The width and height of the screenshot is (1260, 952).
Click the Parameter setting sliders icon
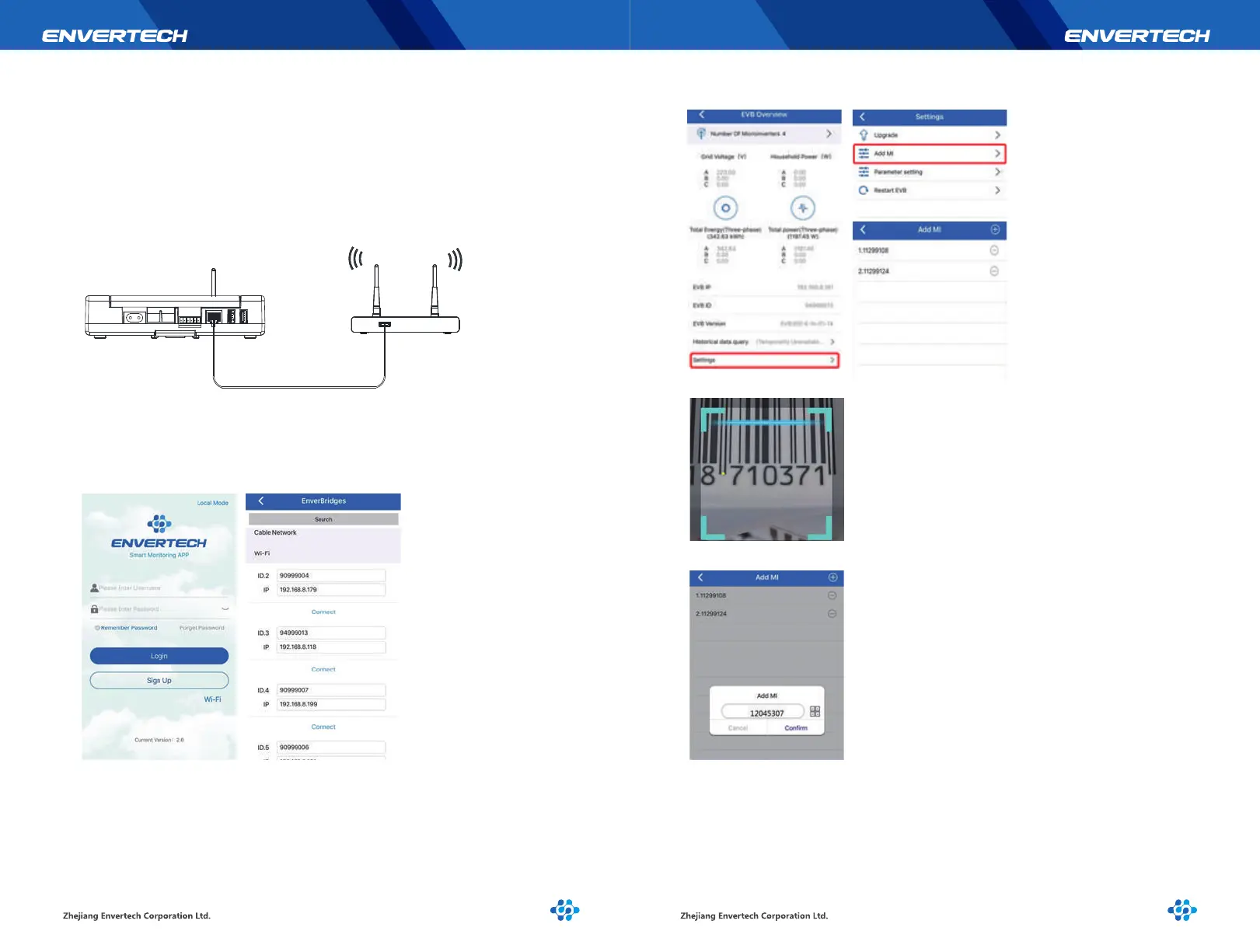tap(864, 172)
